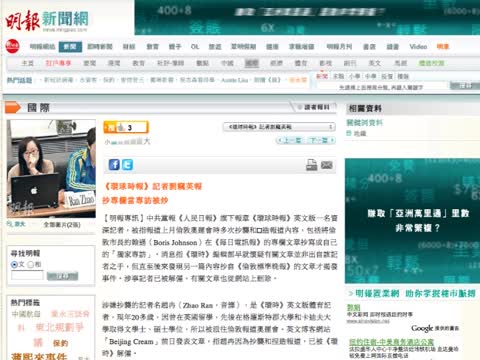Click the top-right keyword search field

382,87
